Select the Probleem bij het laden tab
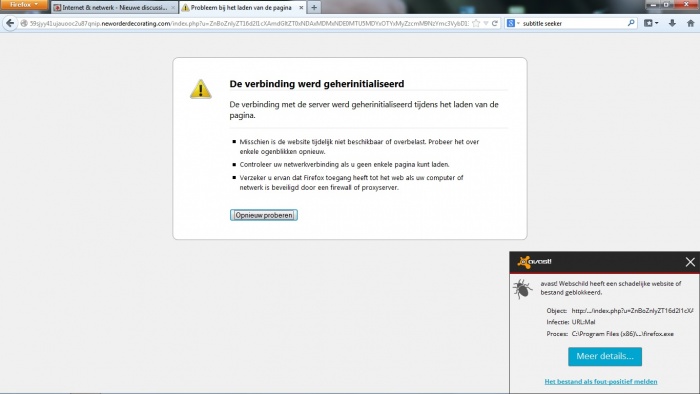The width and height of the screenshot is (700, 394). pos(243,8)
